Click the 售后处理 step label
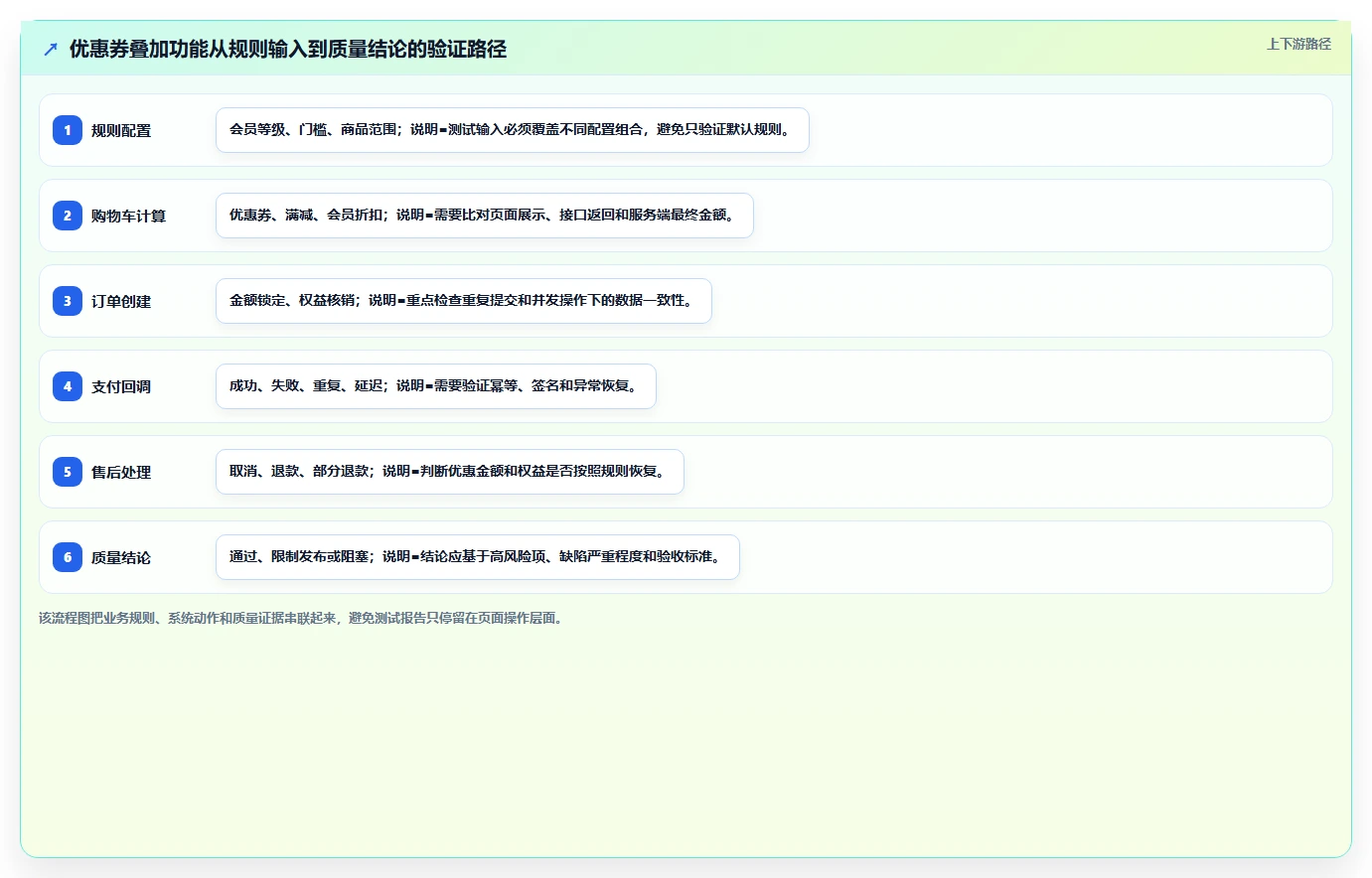Screen dimensions: 1372x878 121,472
